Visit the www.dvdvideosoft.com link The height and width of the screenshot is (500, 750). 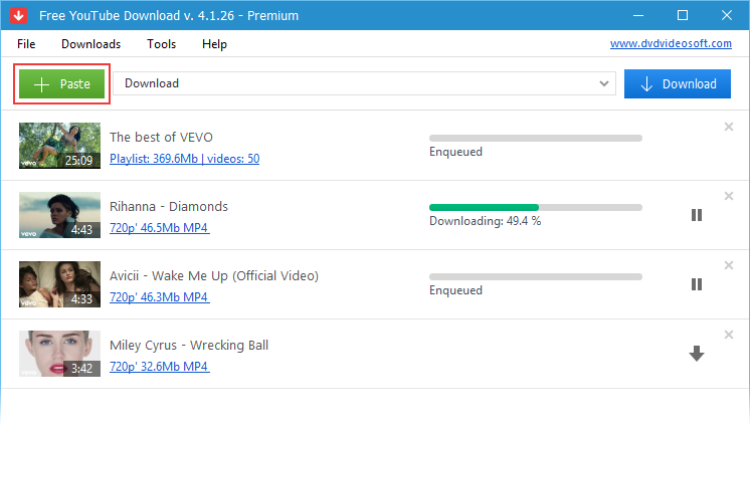click(x=671, y=44)
